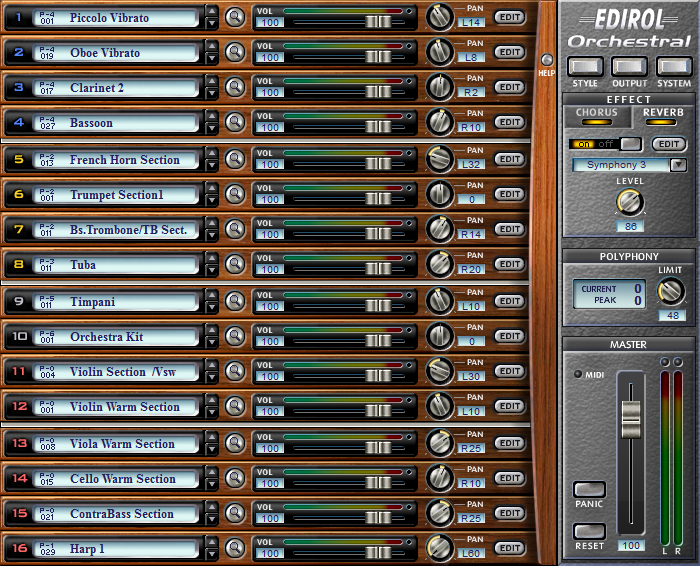The width and height of the screenshot is (700, 566).
Task: Click the pan knob on part 1 Piccolo
Action: point(440,17)
